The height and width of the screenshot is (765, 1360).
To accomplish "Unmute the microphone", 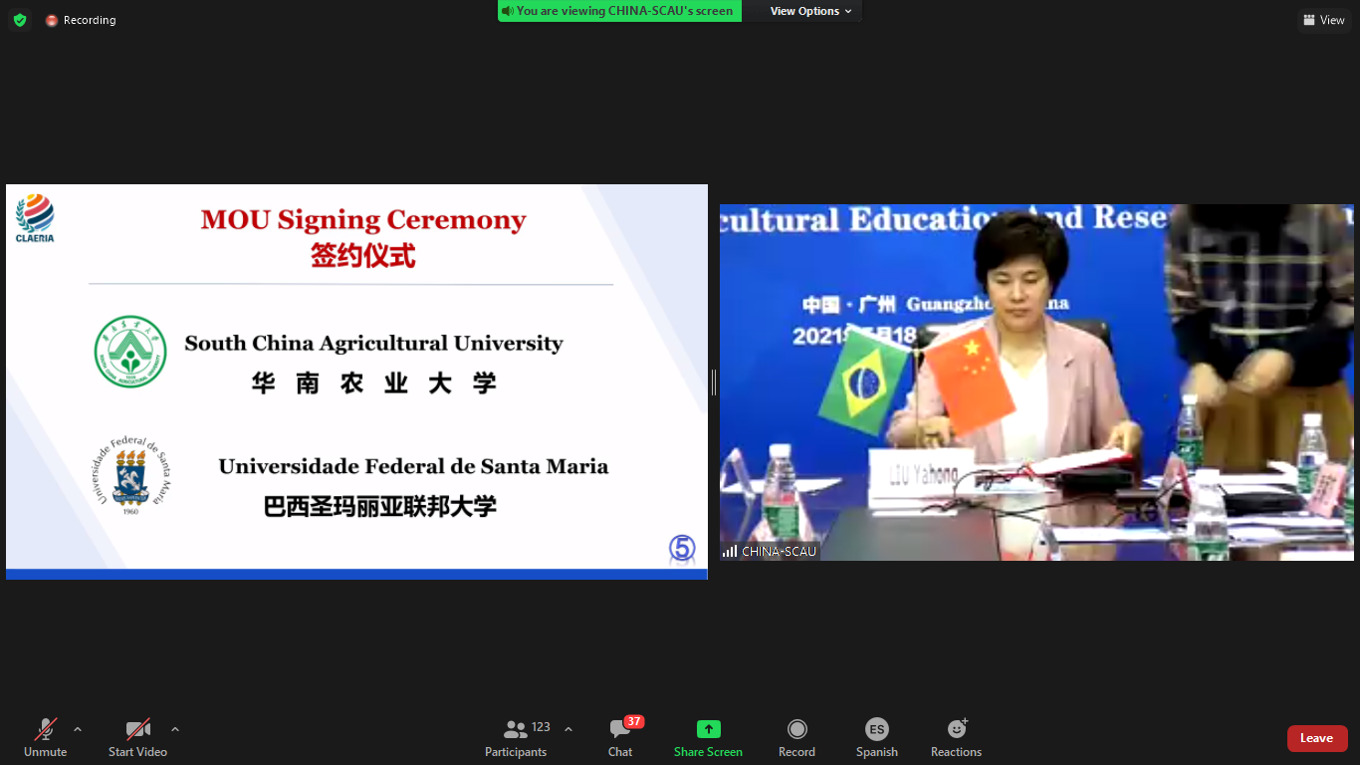I will [x=45, y=738].
